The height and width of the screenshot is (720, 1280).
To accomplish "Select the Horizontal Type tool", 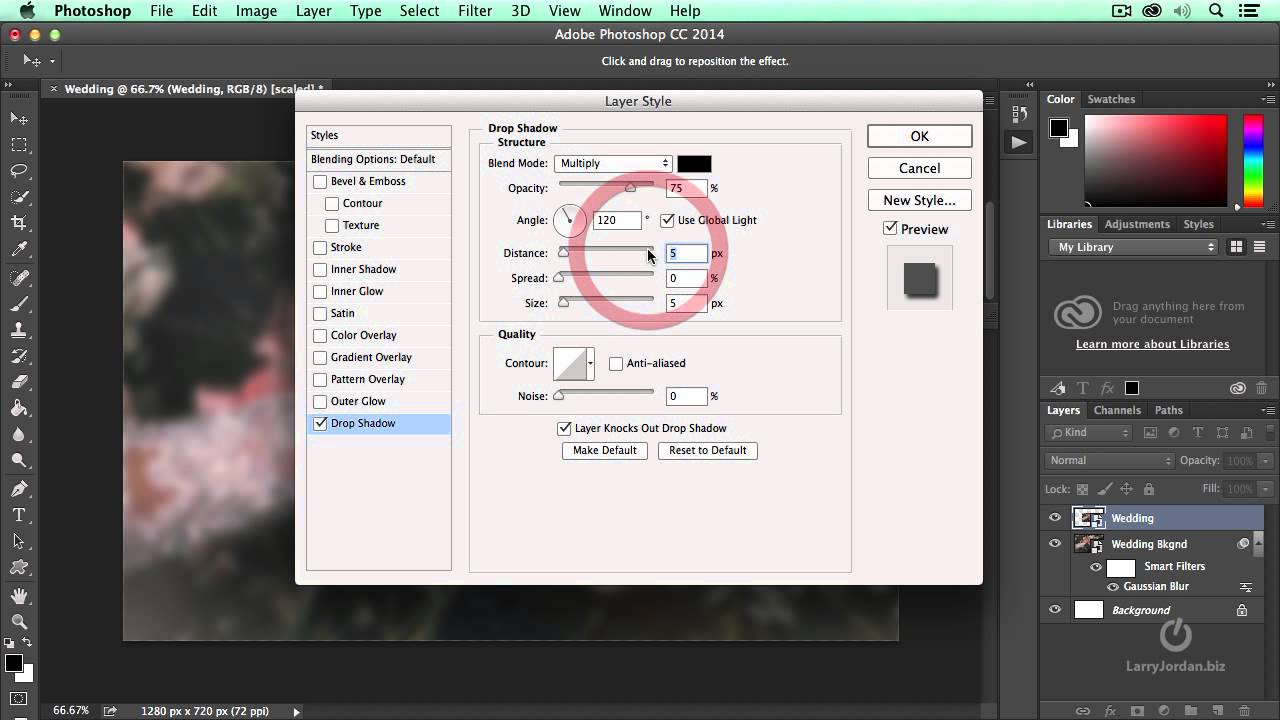I will pyautogui.click(x=19, y=515).
